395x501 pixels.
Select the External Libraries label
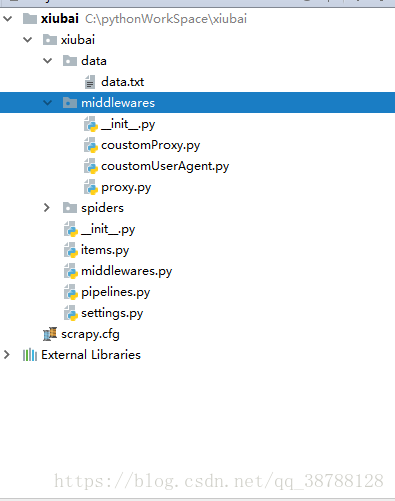pyautogui.click(x=91, y=355)
